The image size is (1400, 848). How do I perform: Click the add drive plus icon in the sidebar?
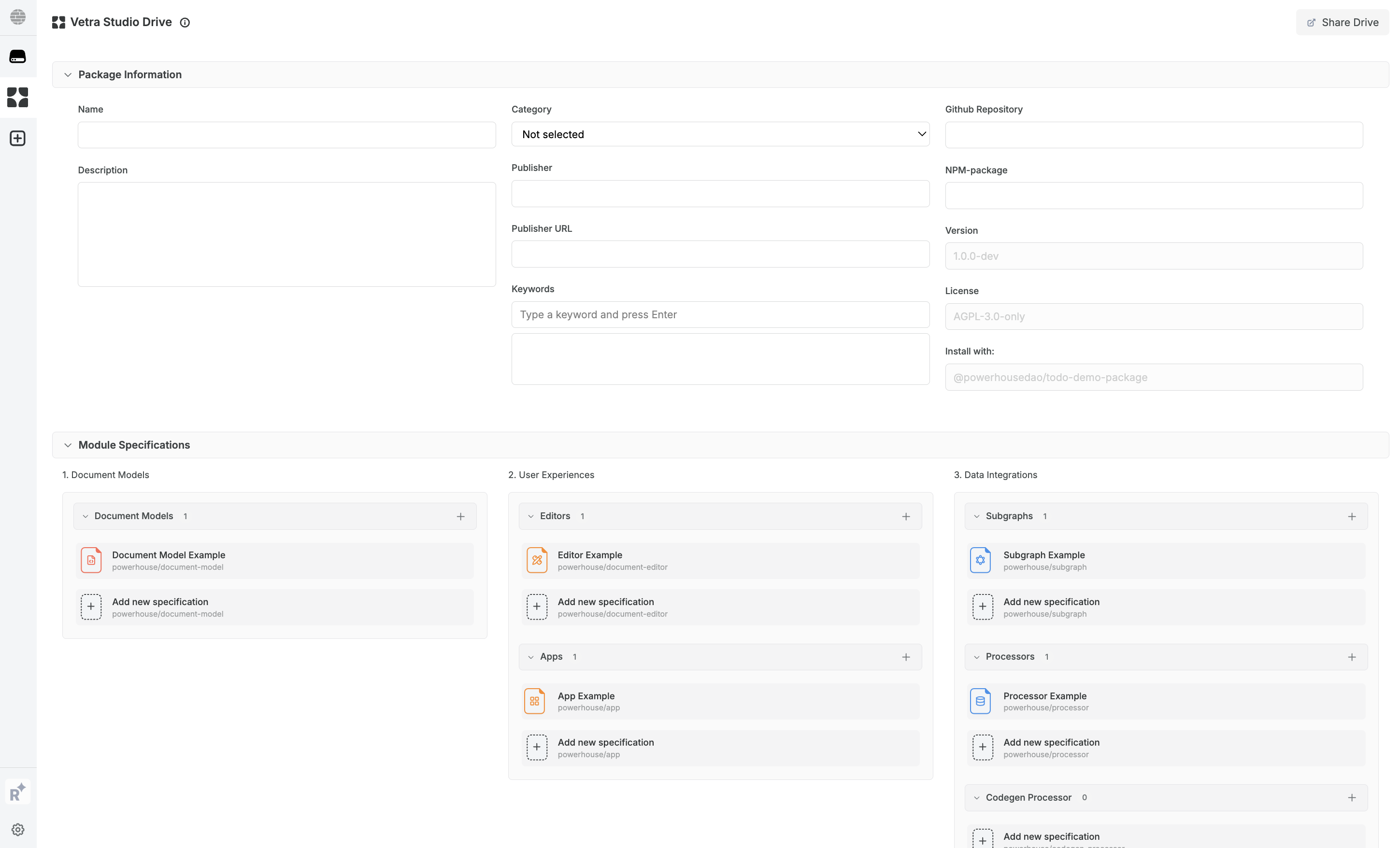coord(17,138)
